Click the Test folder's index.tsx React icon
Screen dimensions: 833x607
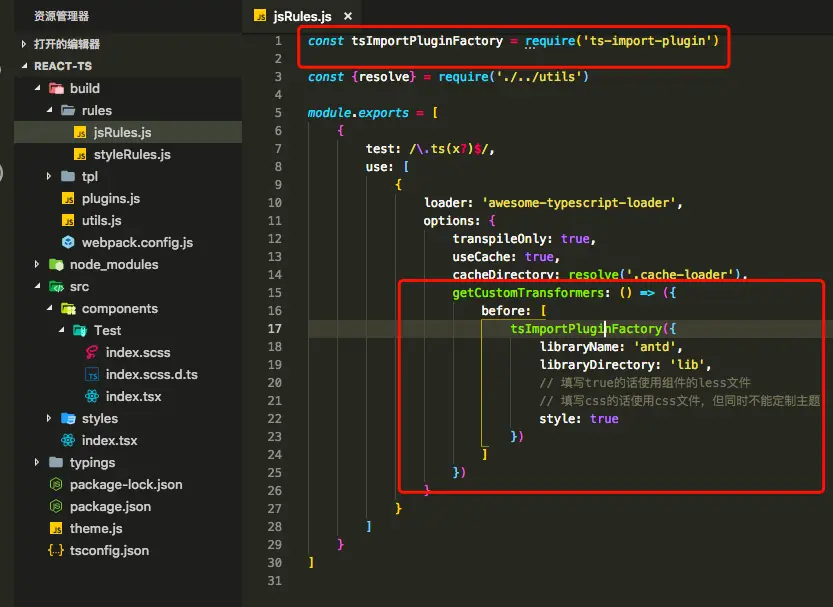[x=92, y=396]
